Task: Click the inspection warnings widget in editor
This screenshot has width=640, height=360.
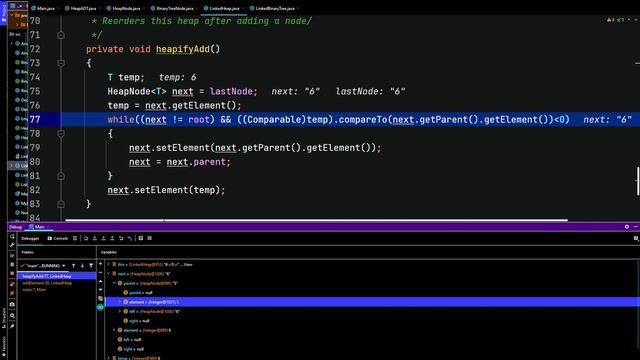Action: click(616, 20)
